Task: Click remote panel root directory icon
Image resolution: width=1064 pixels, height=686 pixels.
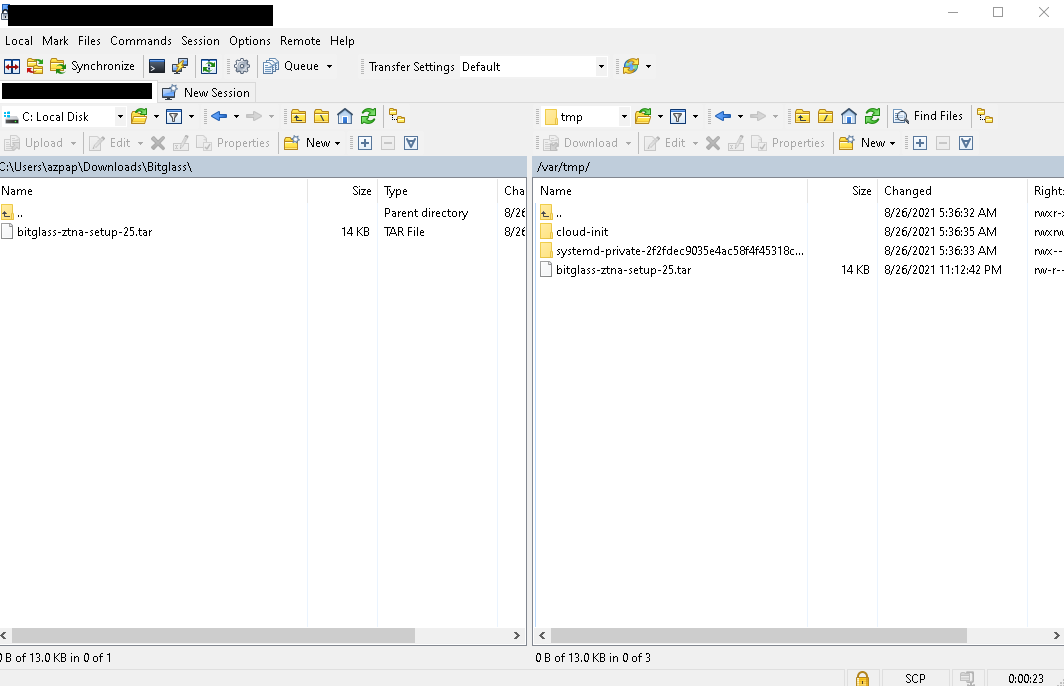Action: (825, 117)
